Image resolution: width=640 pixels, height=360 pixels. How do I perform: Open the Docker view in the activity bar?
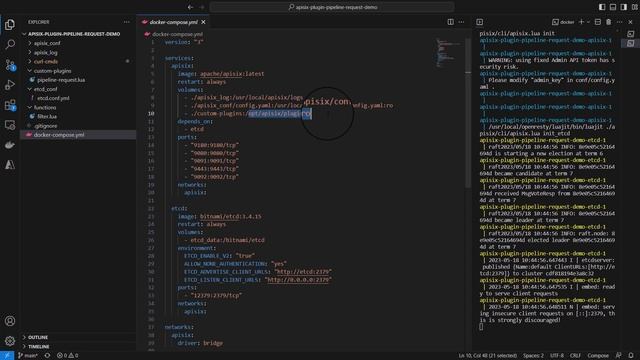[10, 145]
